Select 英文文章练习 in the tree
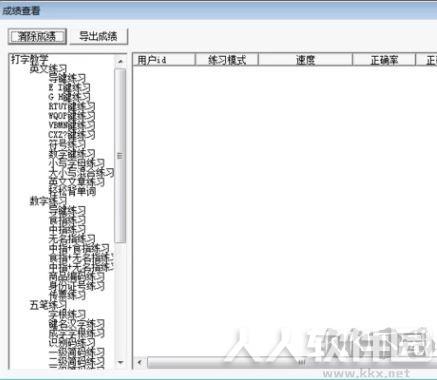This screenshot has width=437, height=380. tap(76, 182)
